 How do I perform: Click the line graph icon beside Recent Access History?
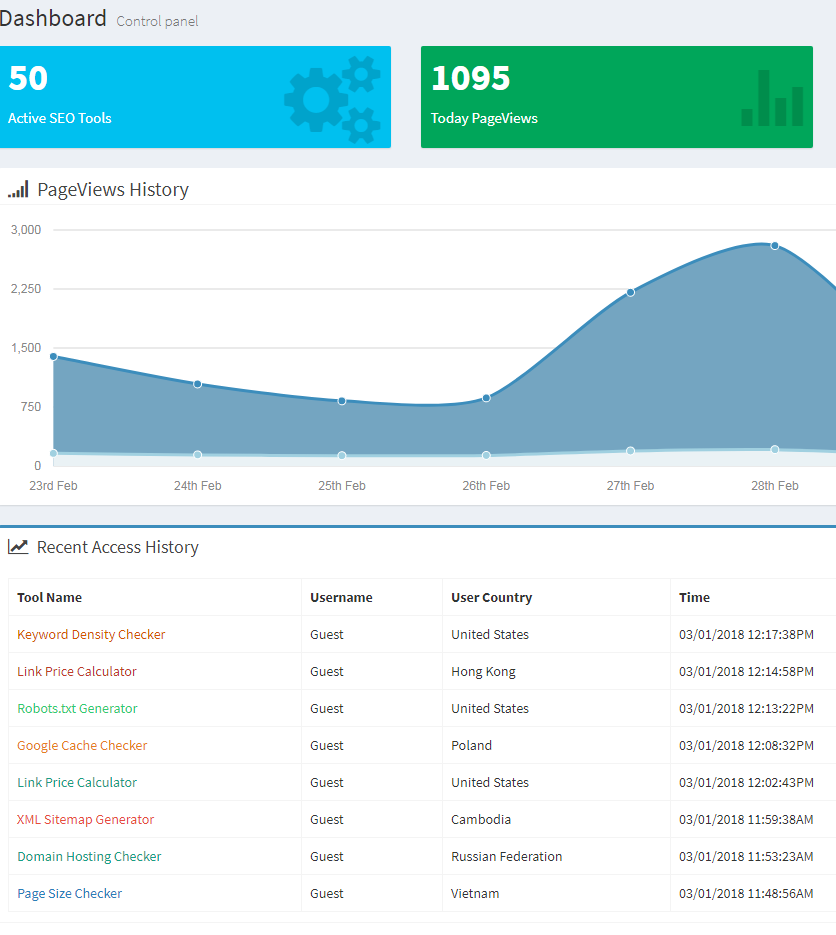pyautogui.click(x=20, y=546)
